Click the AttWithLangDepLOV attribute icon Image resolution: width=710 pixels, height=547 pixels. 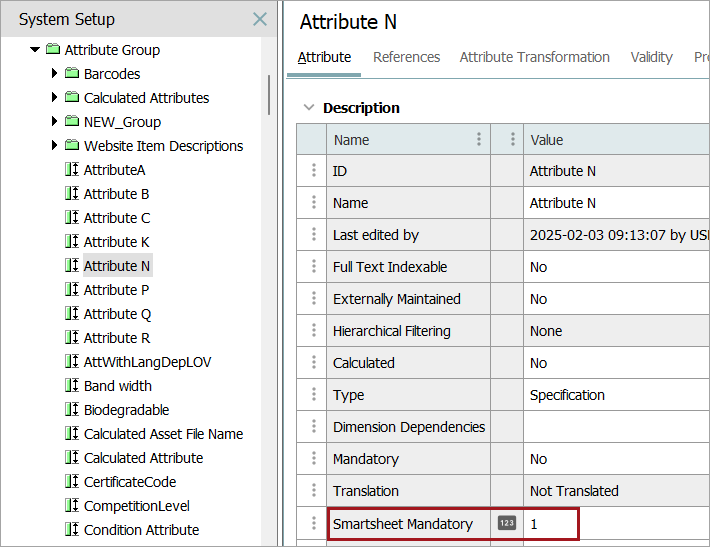coord(72,361)
